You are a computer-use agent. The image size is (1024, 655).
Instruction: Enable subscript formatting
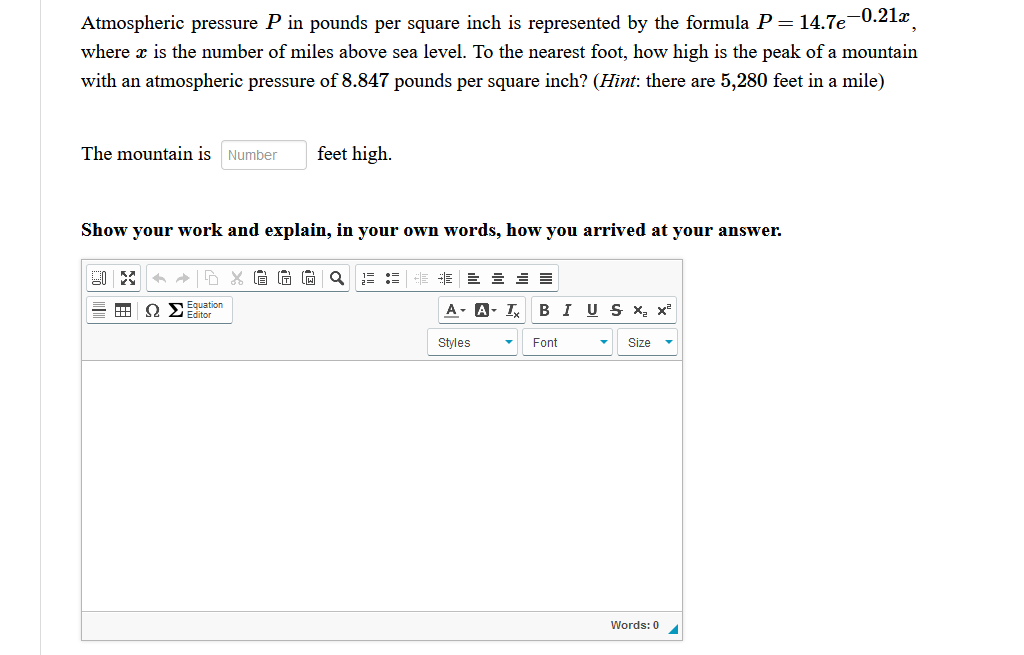point(638,310)
